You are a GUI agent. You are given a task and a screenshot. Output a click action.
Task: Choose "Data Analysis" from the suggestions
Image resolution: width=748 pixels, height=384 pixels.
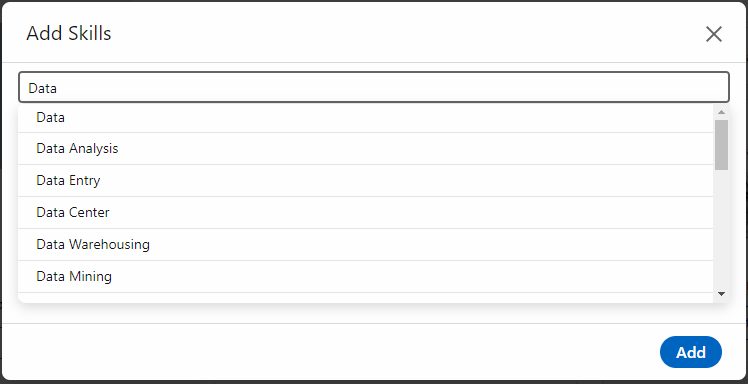tap(365, 149)
